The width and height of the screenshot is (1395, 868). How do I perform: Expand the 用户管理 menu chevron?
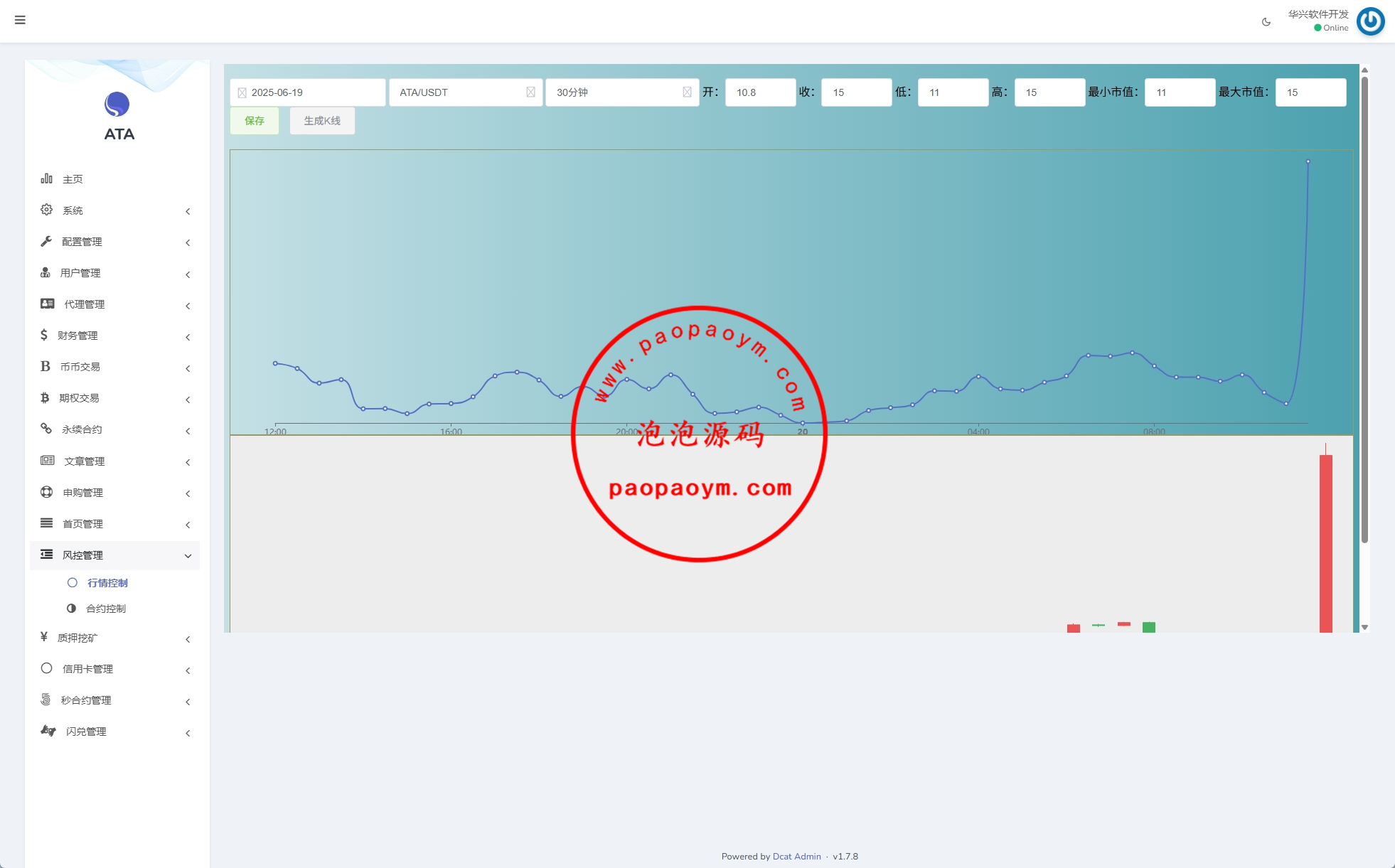(188, 274)
